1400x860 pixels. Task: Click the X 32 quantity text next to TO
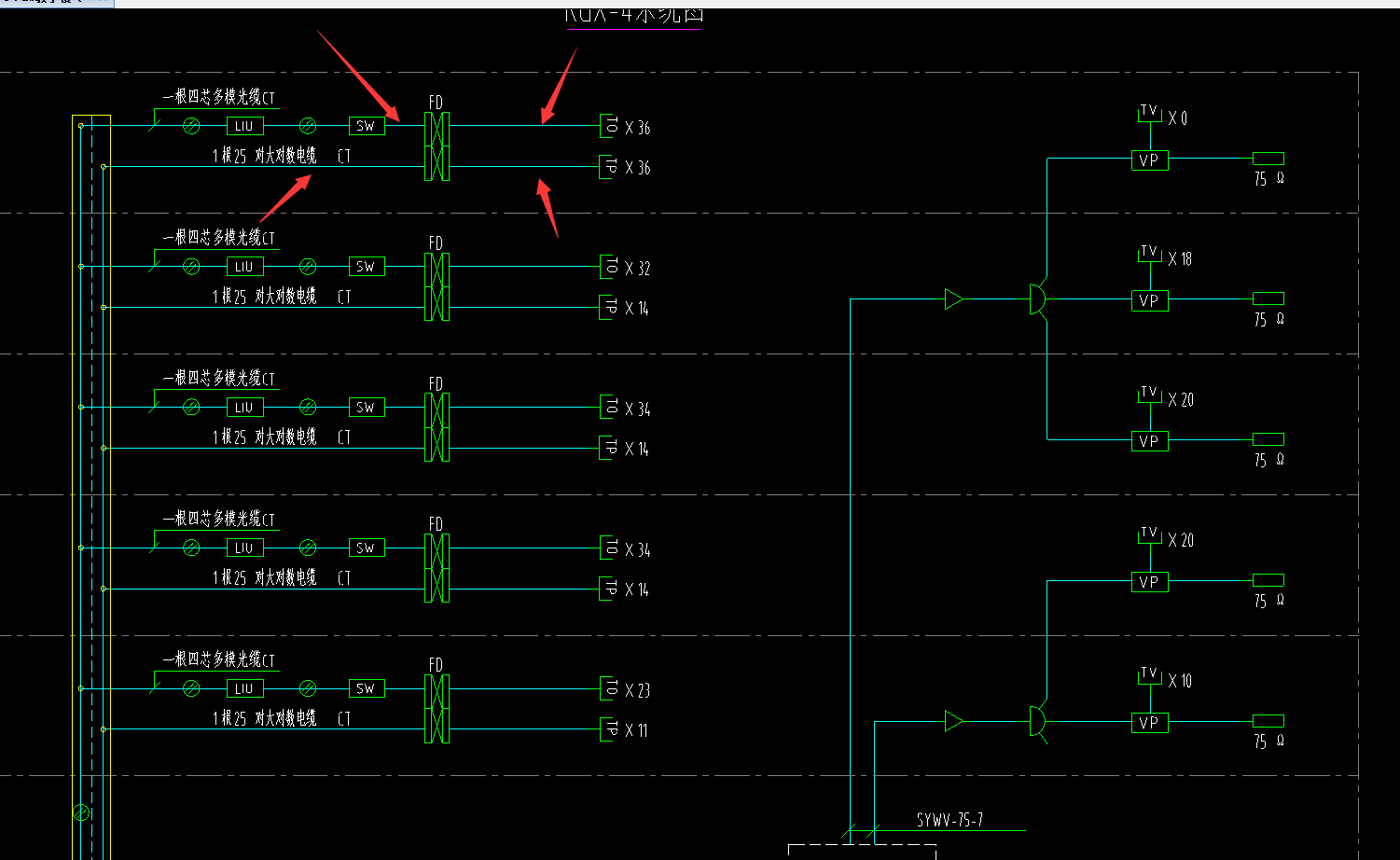(638, 269)
